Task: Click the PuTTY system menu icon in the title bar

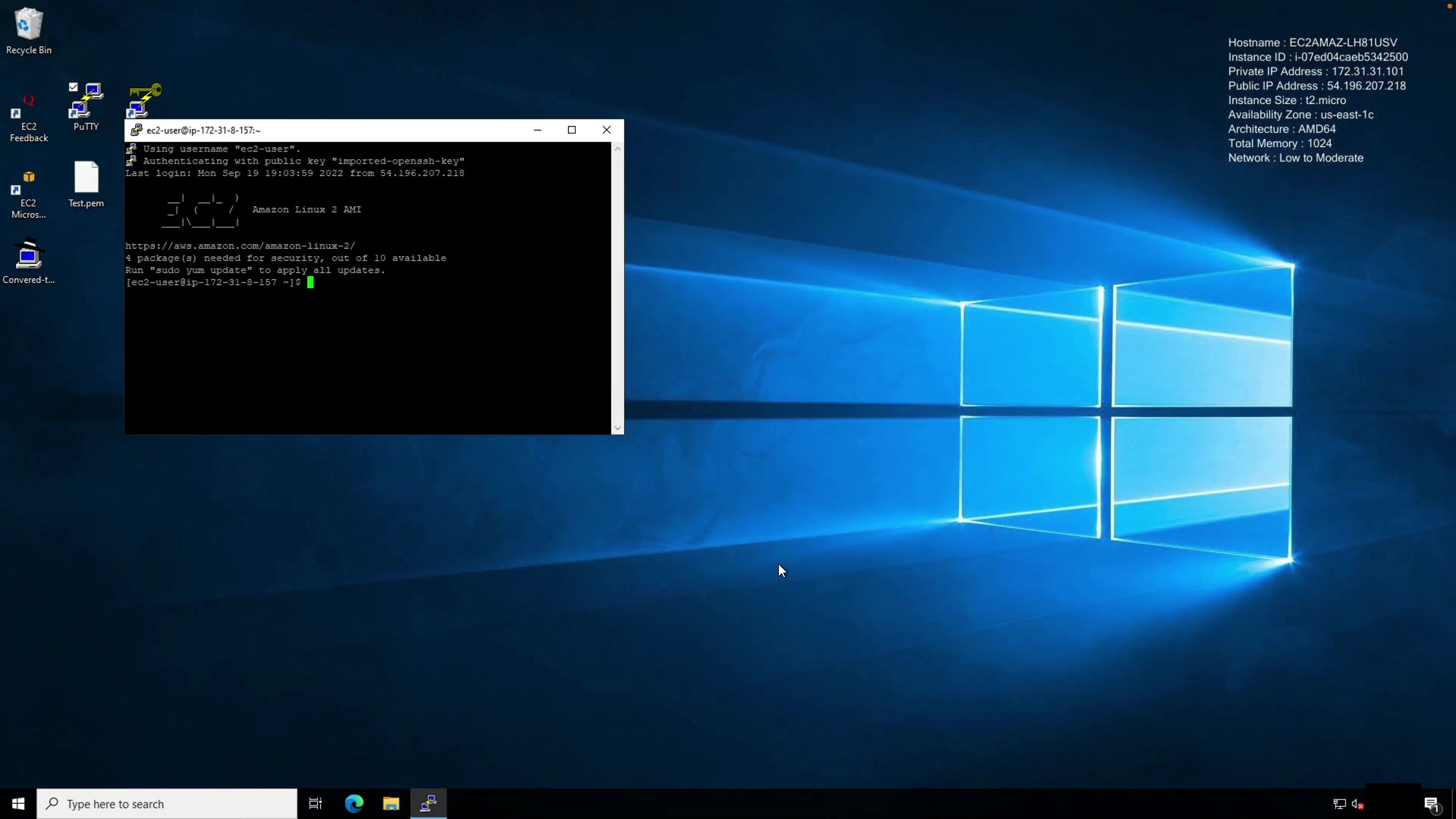Action: [136, 130]
